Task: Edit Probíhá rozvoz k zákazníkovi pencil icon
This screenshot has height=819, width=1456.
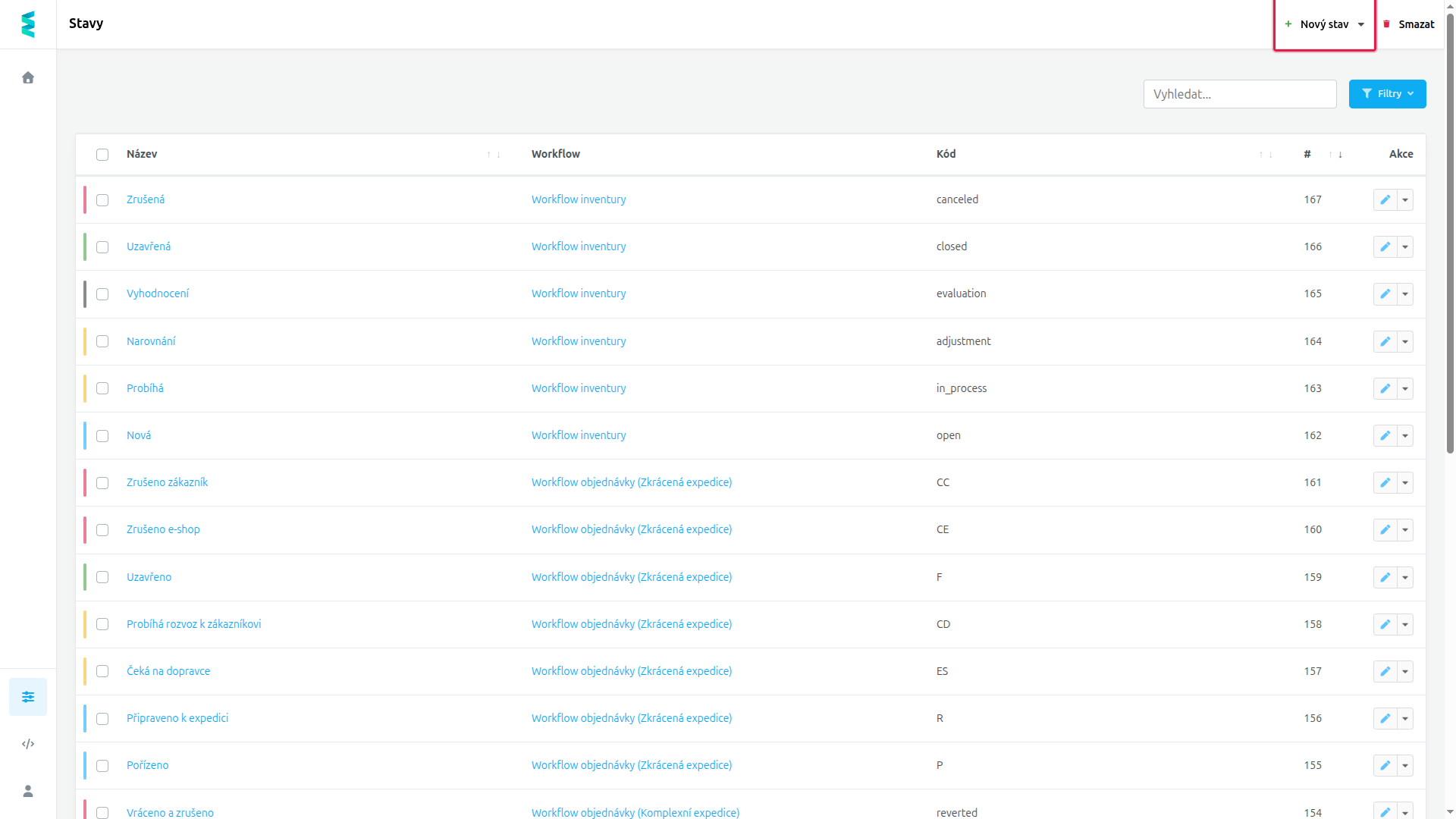Action: (x=1385, y=624)
